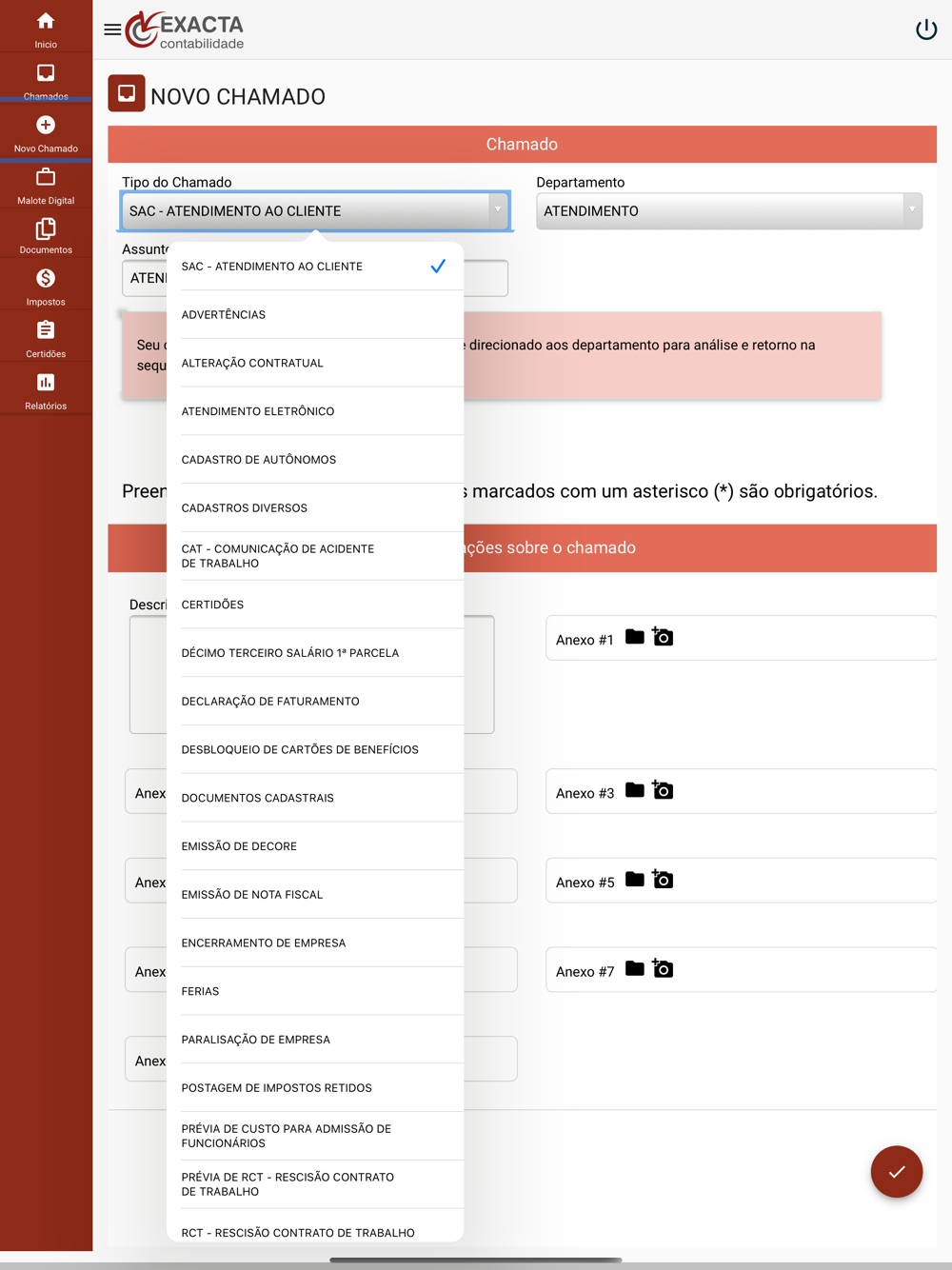Open Relatórios chart icon
The height and width of the screenshot is (1270, 952).
[x=46, y=382]
